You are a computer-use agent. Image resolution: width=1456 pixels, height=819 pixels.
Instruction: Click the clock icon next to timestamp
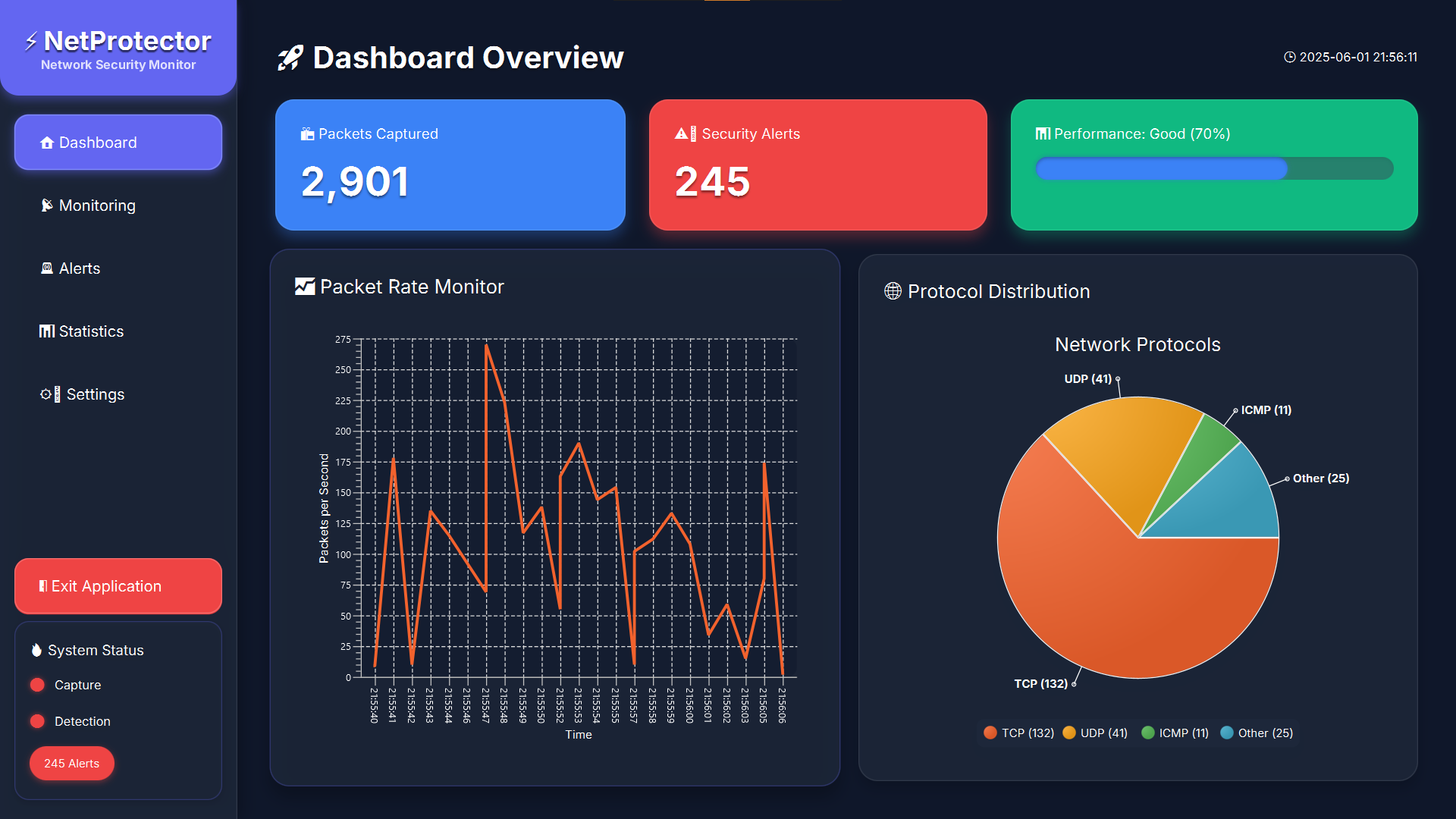[x=1289, y=57]
